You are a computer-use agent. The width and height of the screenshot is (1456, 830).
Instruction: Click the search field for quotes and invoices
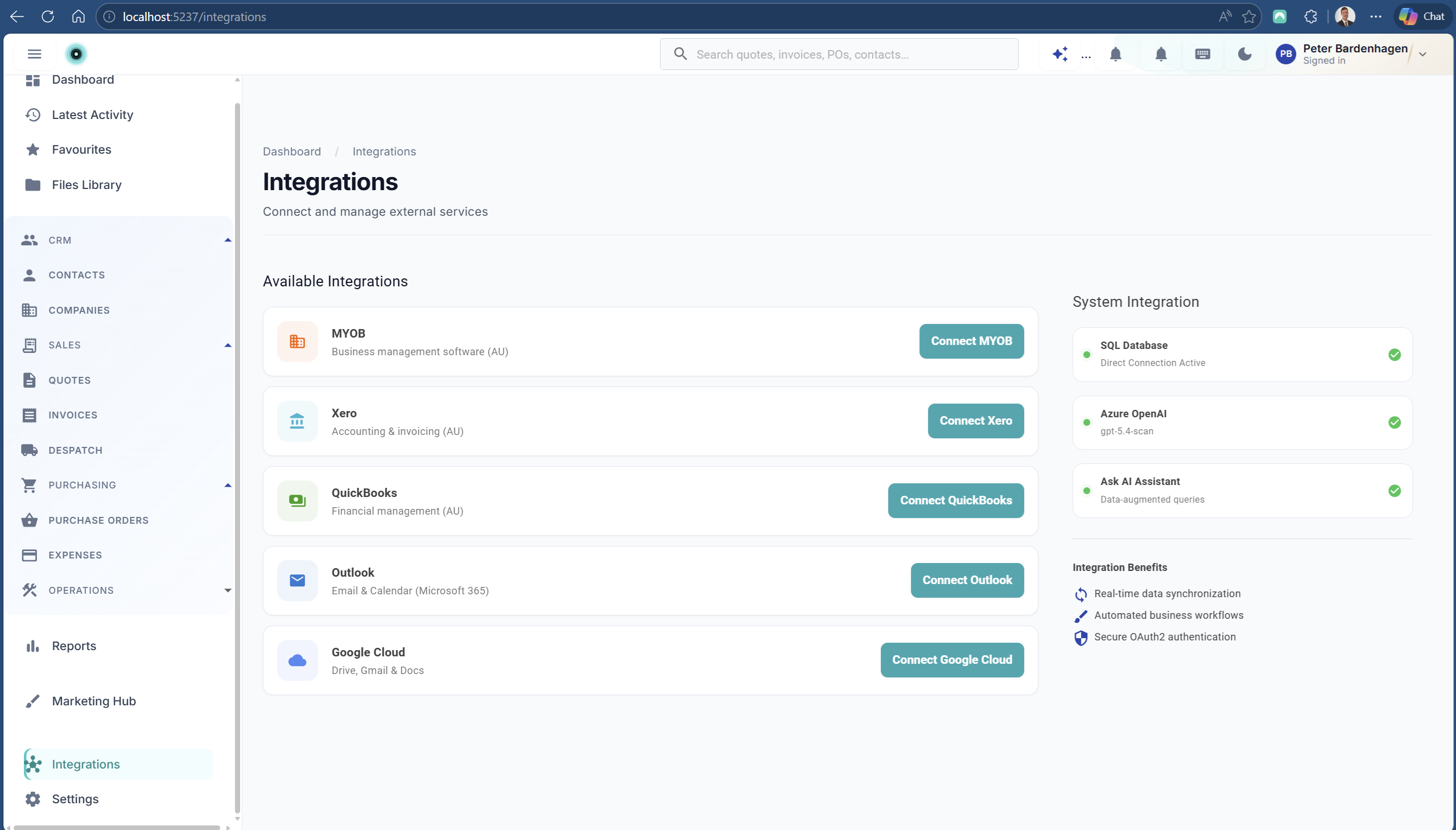coord(839,54)
